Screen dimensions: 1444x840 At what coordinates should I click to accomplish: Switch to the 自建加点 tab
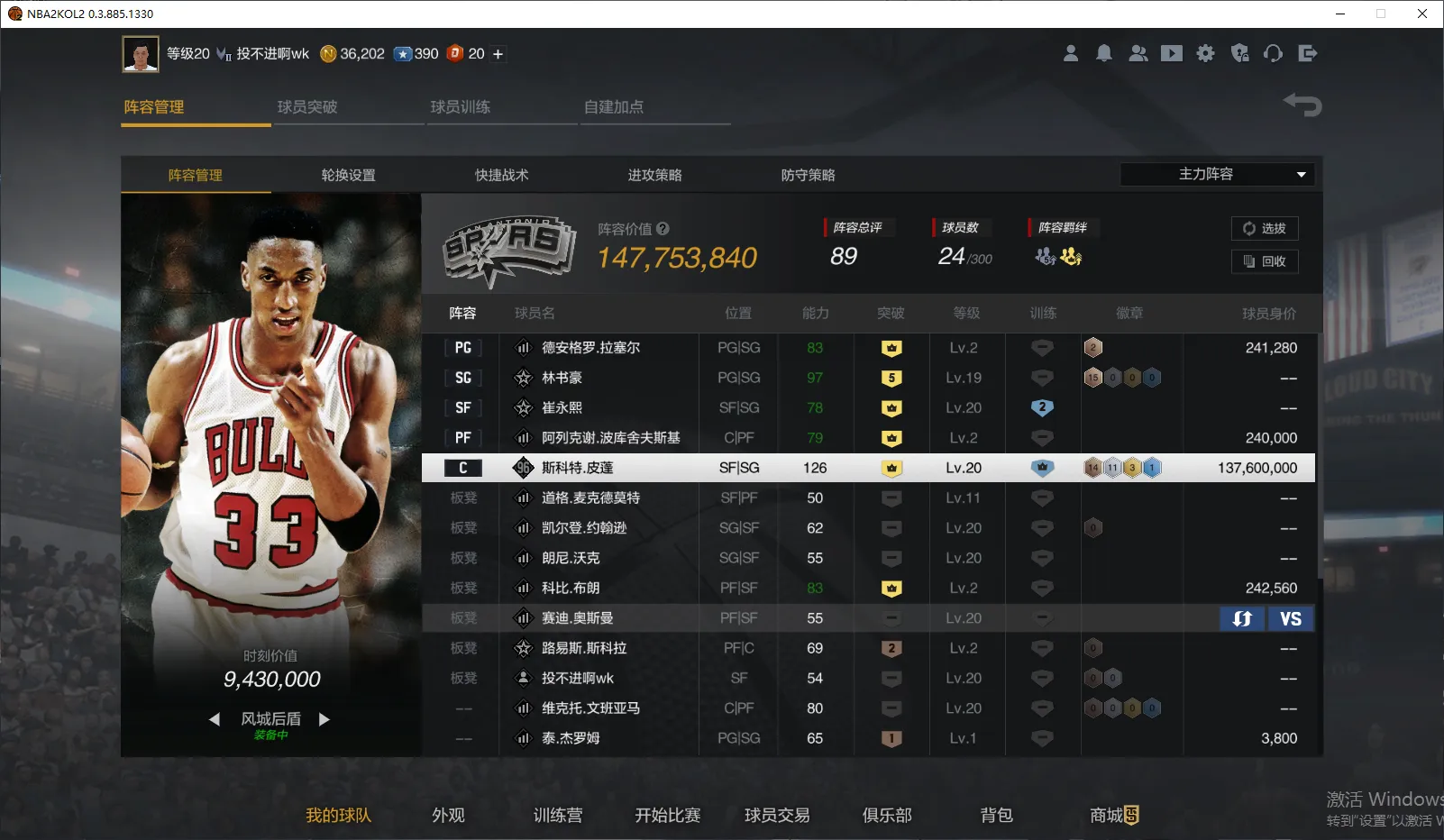614,107
